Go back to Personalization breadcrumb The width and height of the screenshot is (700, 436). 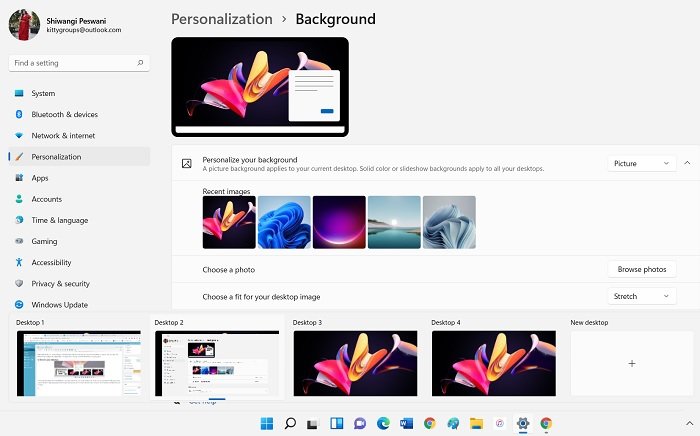(x=222, y=19)
